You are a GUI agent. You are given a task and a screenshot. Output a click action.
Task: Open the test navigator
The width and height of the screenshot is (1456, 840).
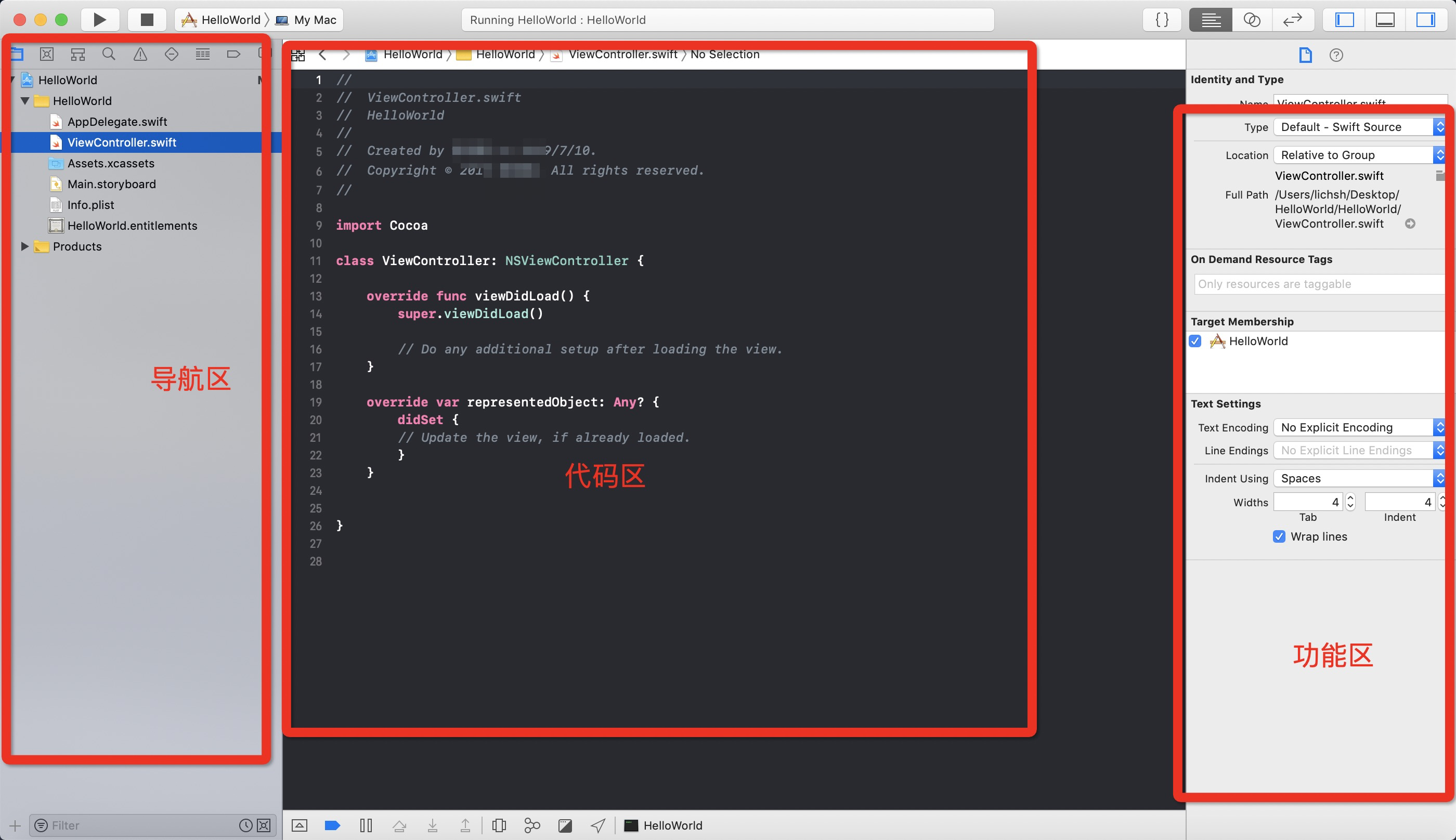[172, 54]
